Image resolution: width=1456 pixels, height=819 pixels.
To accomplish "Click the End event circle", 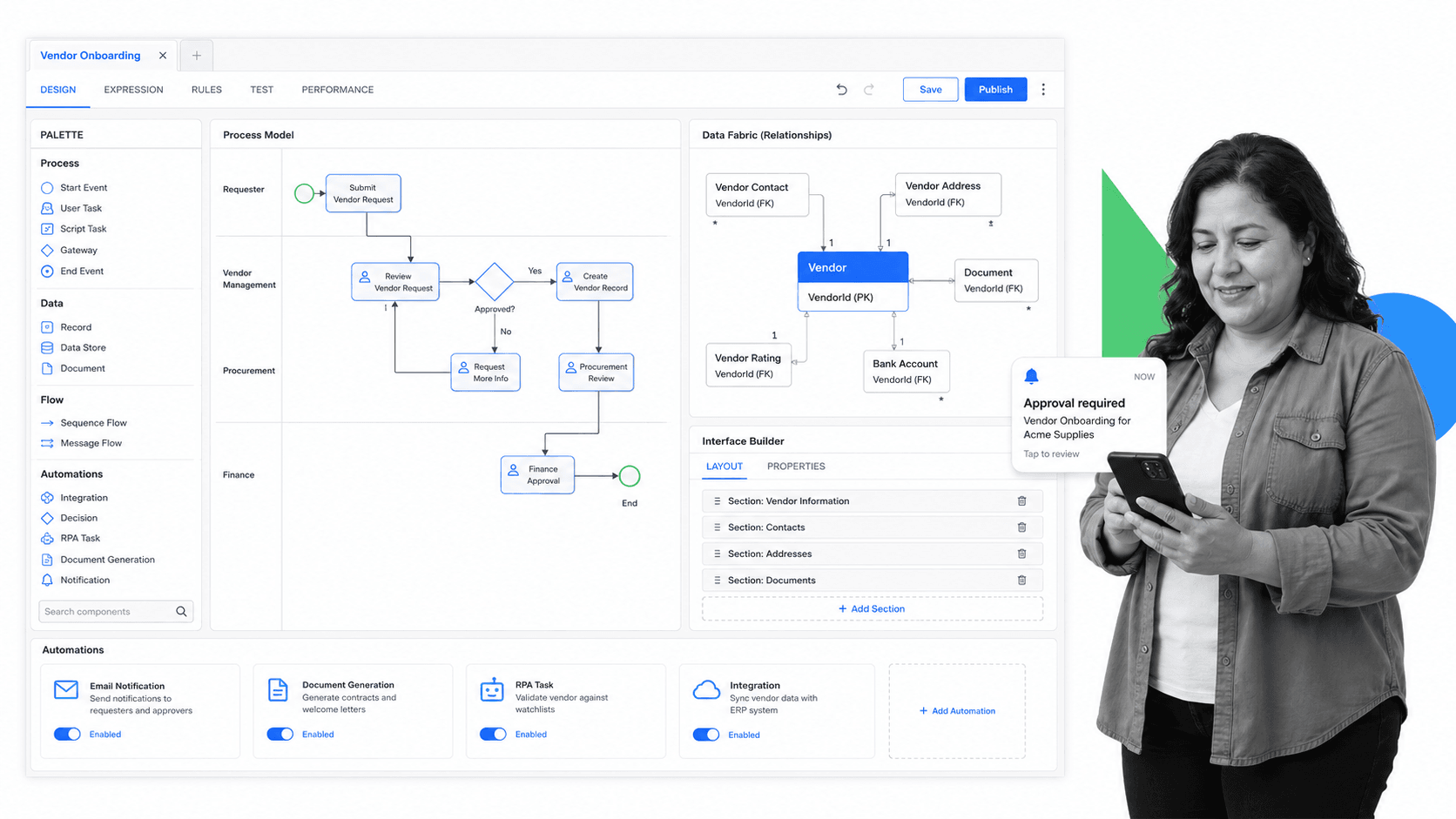I will pyautogui.click(x=630, y=476).
